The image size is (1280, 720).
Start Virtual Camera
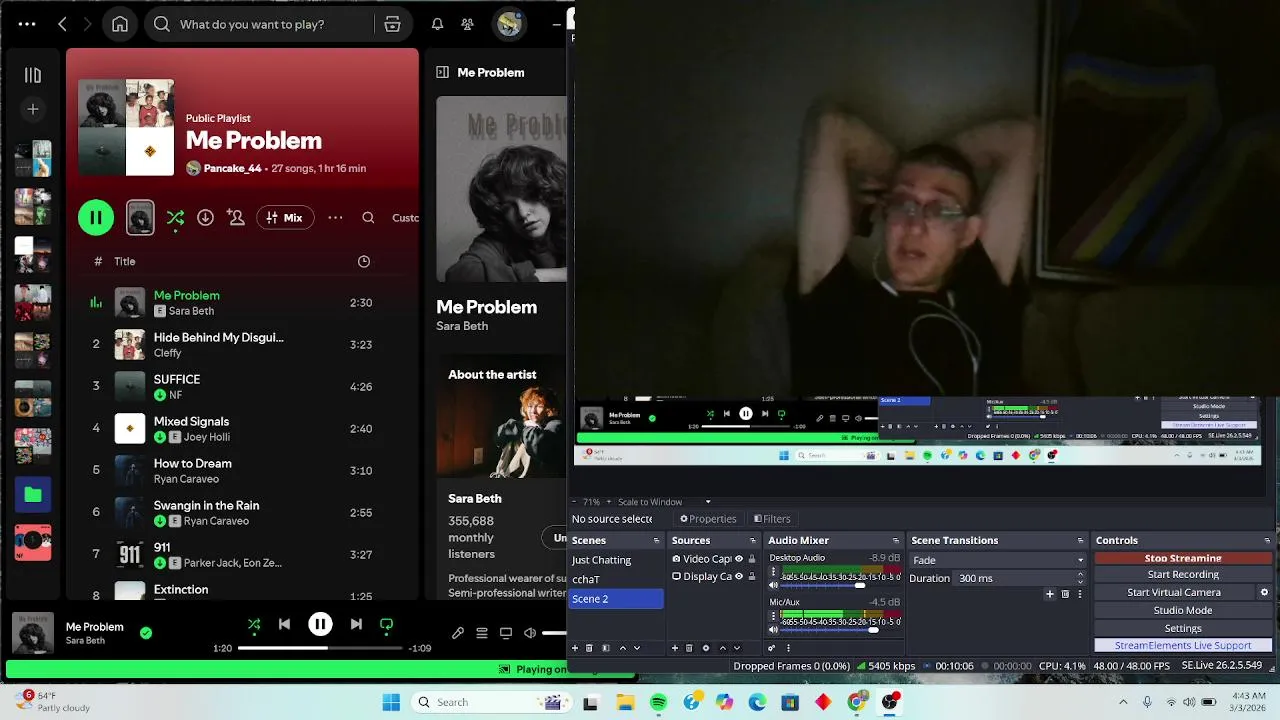[x=1174, y=592]
